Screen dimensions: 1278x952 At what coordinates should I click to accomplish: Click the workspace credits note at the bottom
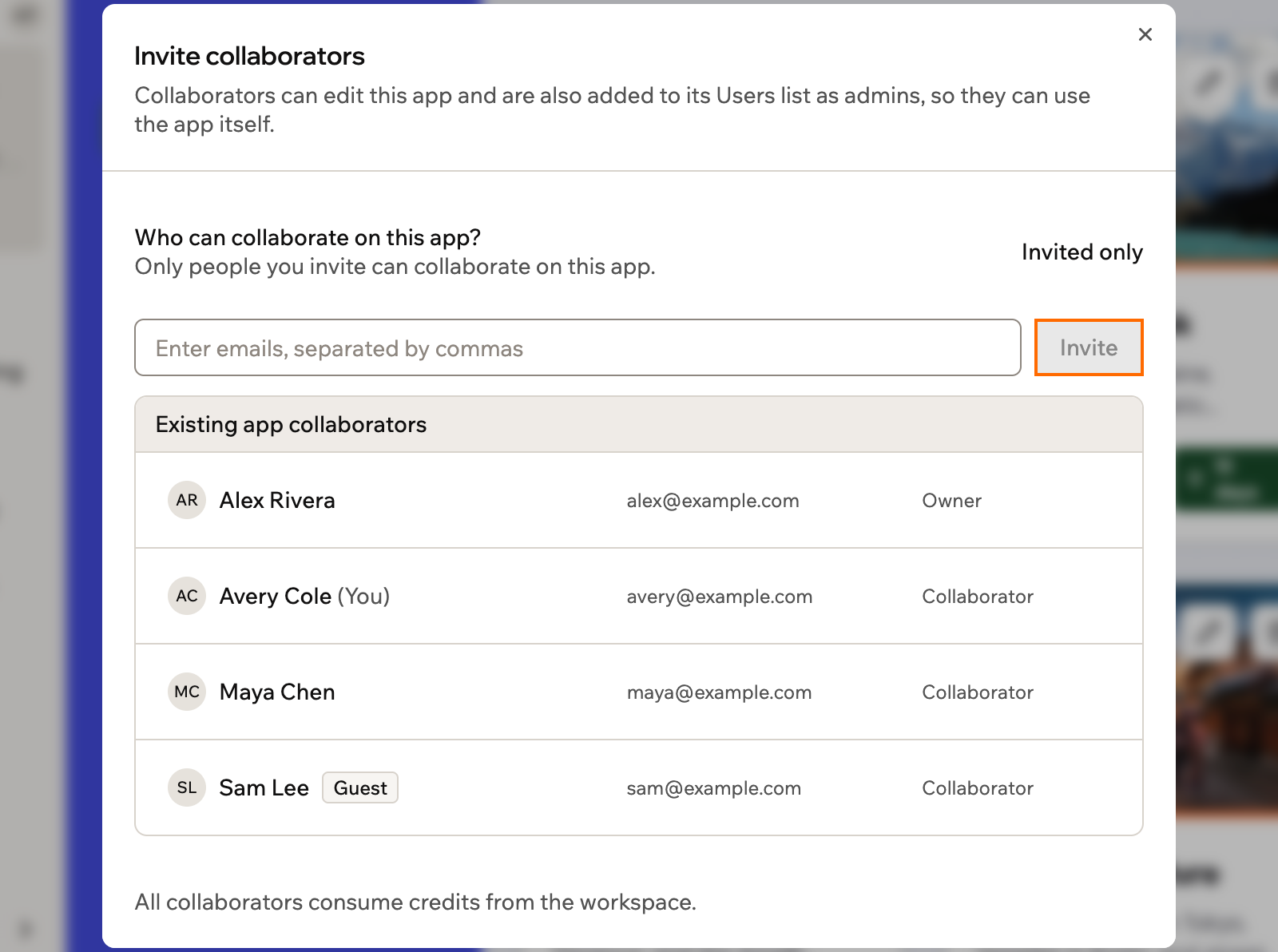click(x=415, y=902)
